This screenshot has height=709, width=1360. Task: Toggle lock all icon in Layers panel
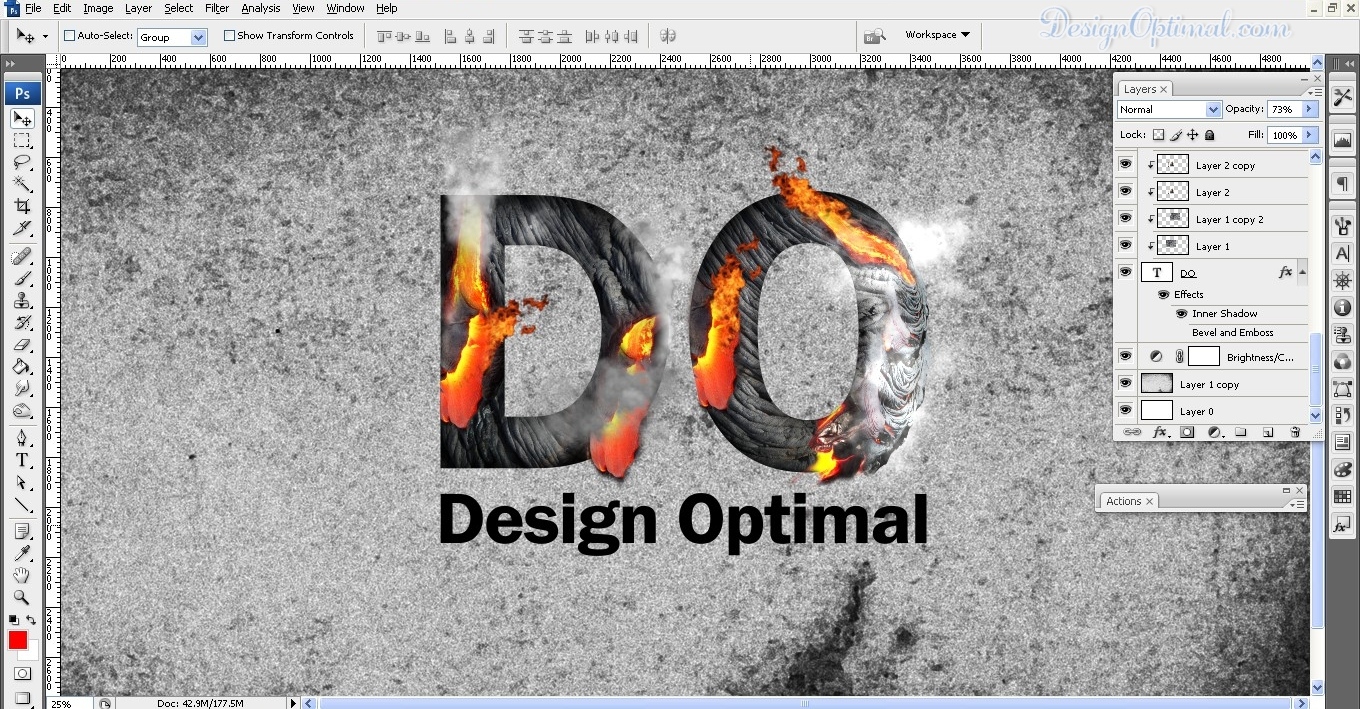(1209, 135)
